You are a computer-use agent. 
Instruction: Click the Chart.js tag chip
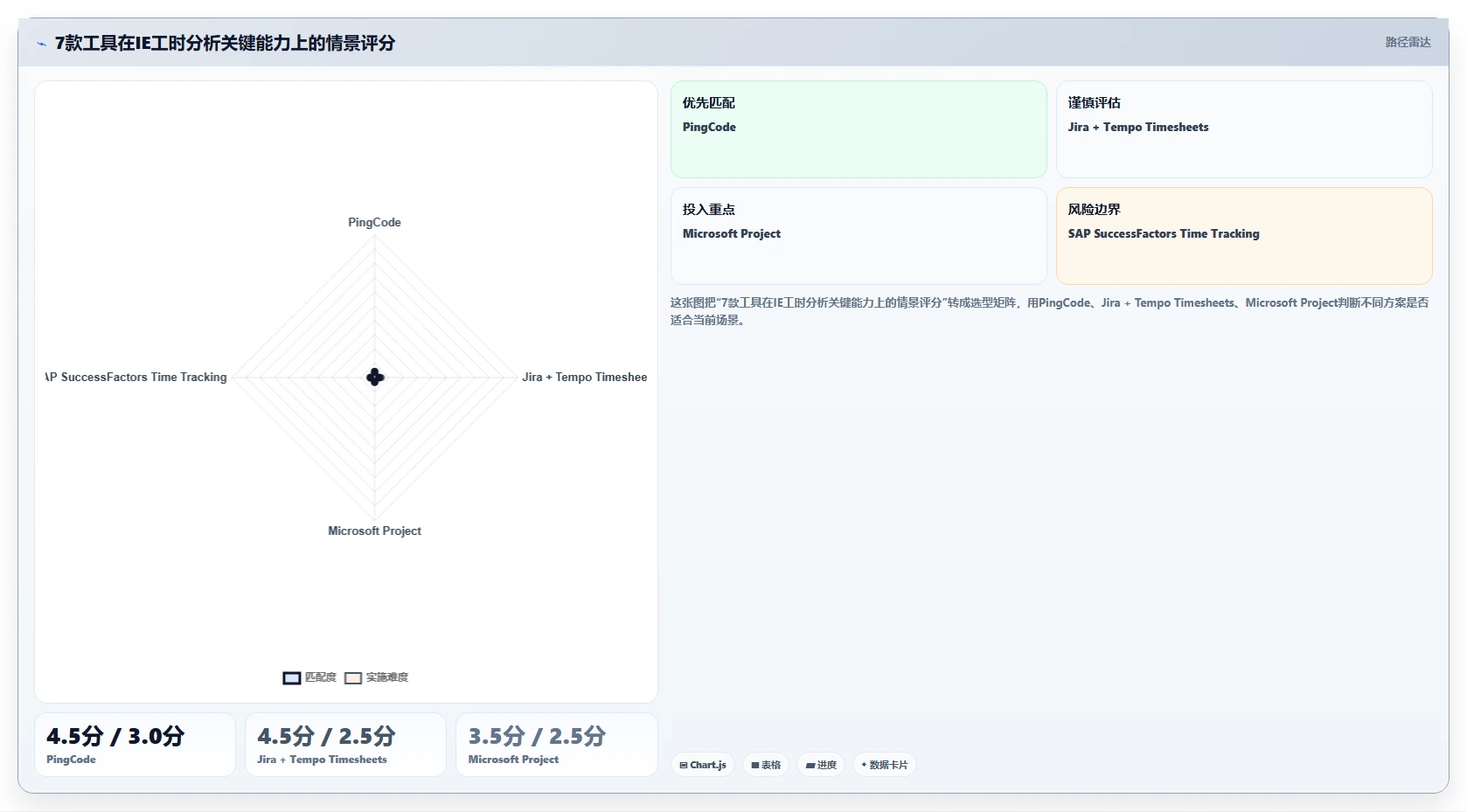pos(703,765)
